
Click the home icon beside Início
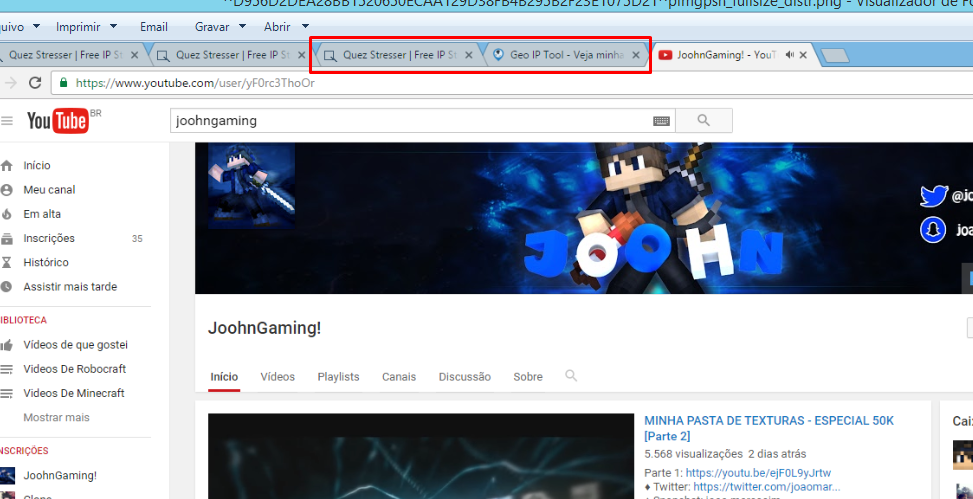7,165
